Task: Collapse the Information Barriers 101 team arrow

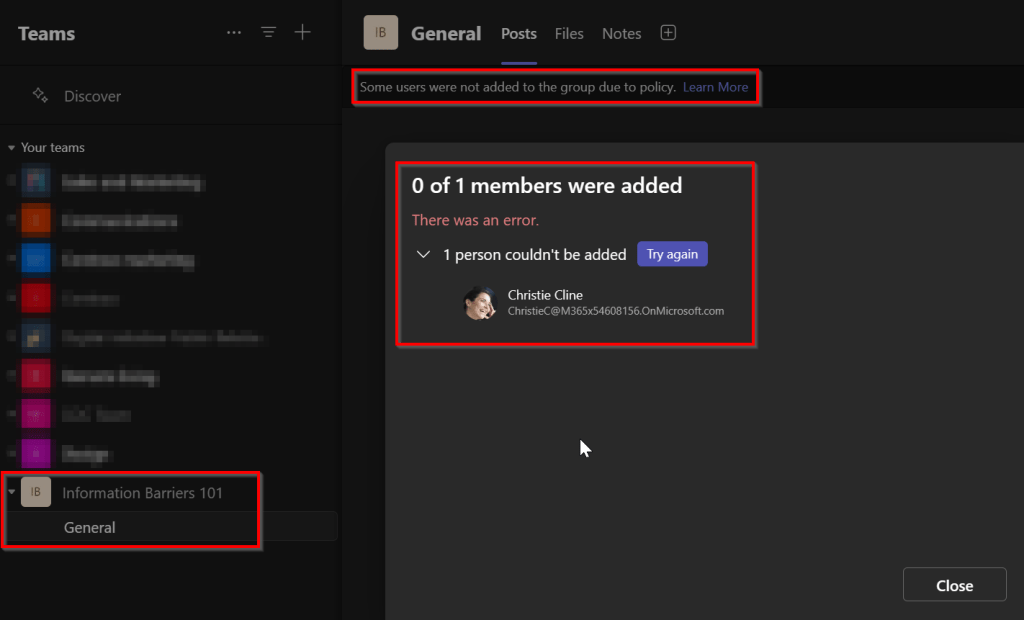Action: click(12, 492)
